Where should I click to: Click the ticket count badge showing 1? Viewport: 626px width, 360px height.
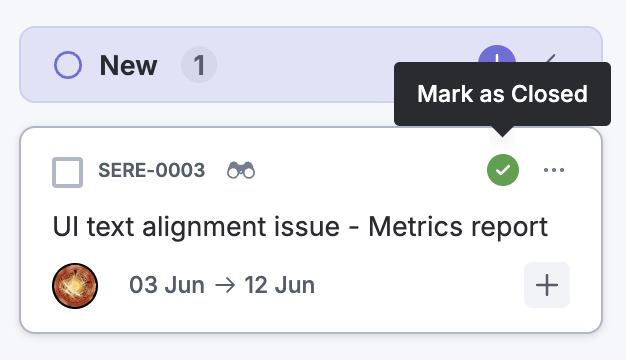(x=199, y=65)
